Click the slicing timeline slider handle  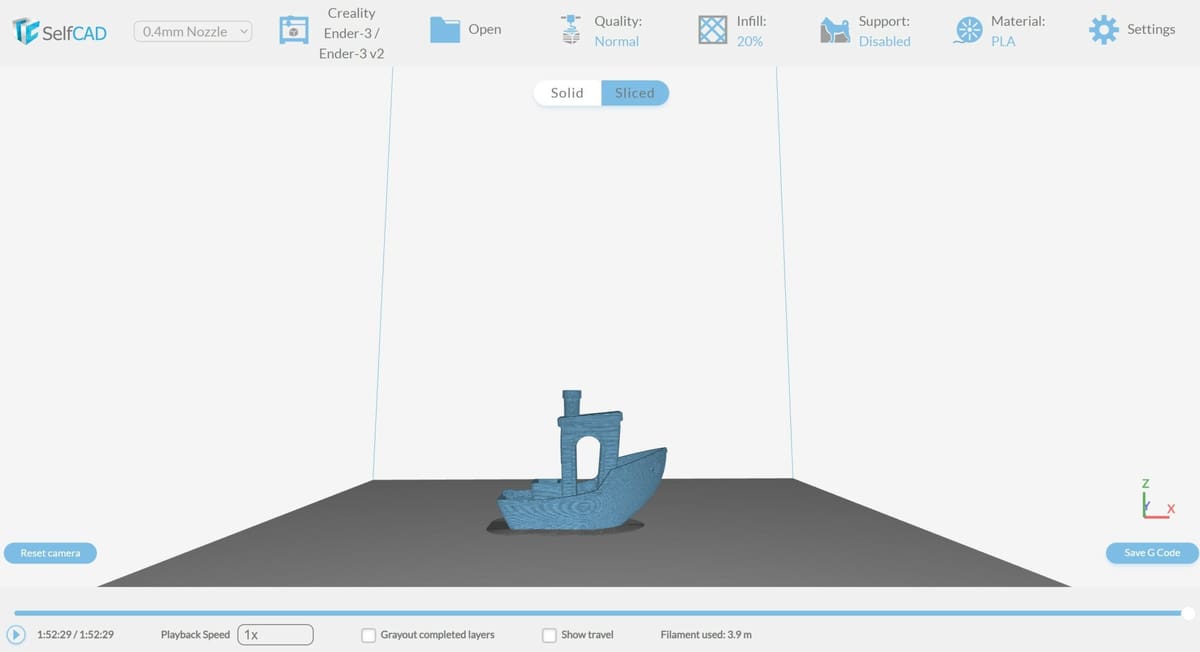click(x=1188, y=613)
